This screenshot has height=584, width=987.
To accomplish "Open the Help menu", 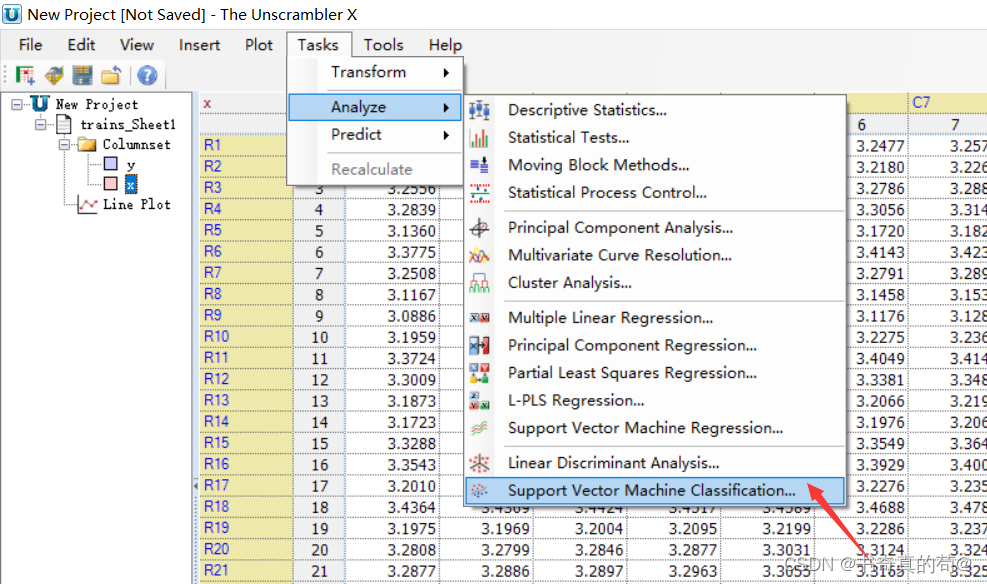I will point(446,45).
